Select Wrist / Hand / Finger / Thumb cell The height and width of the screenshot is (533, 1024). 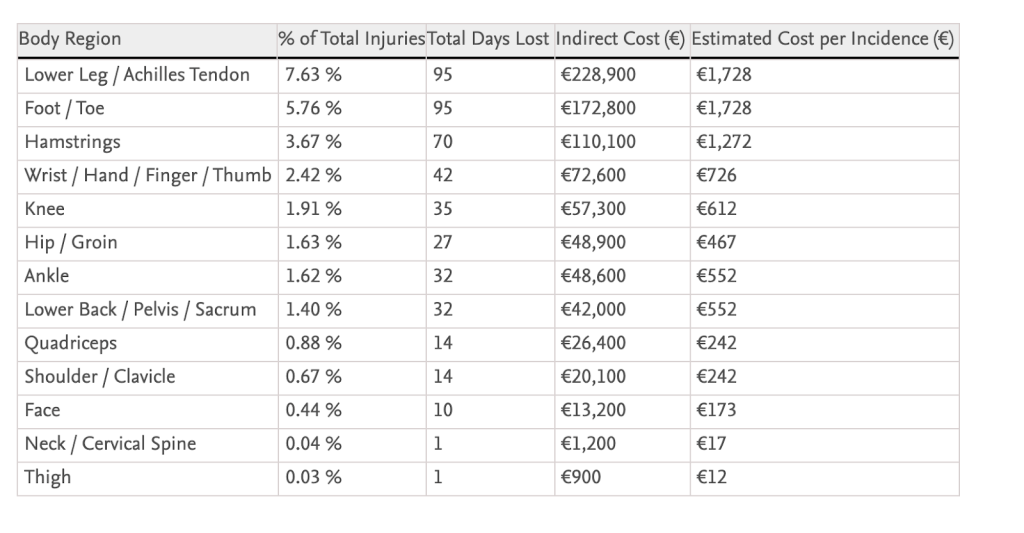148,176
